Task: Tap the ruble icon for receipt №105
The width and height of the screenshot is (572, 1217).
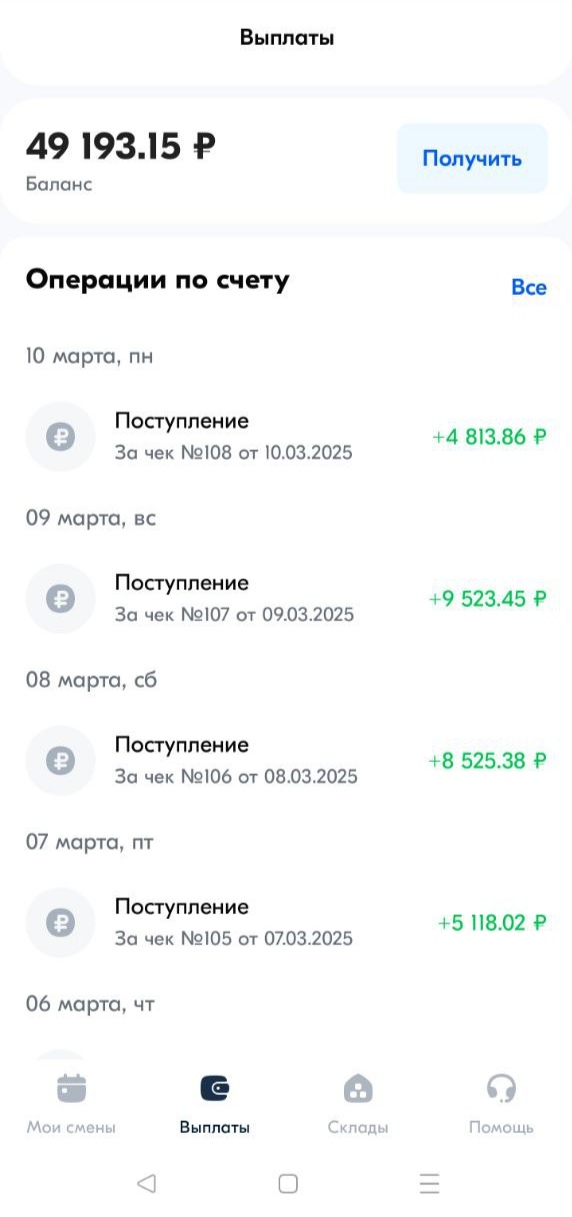Action: 60,923
